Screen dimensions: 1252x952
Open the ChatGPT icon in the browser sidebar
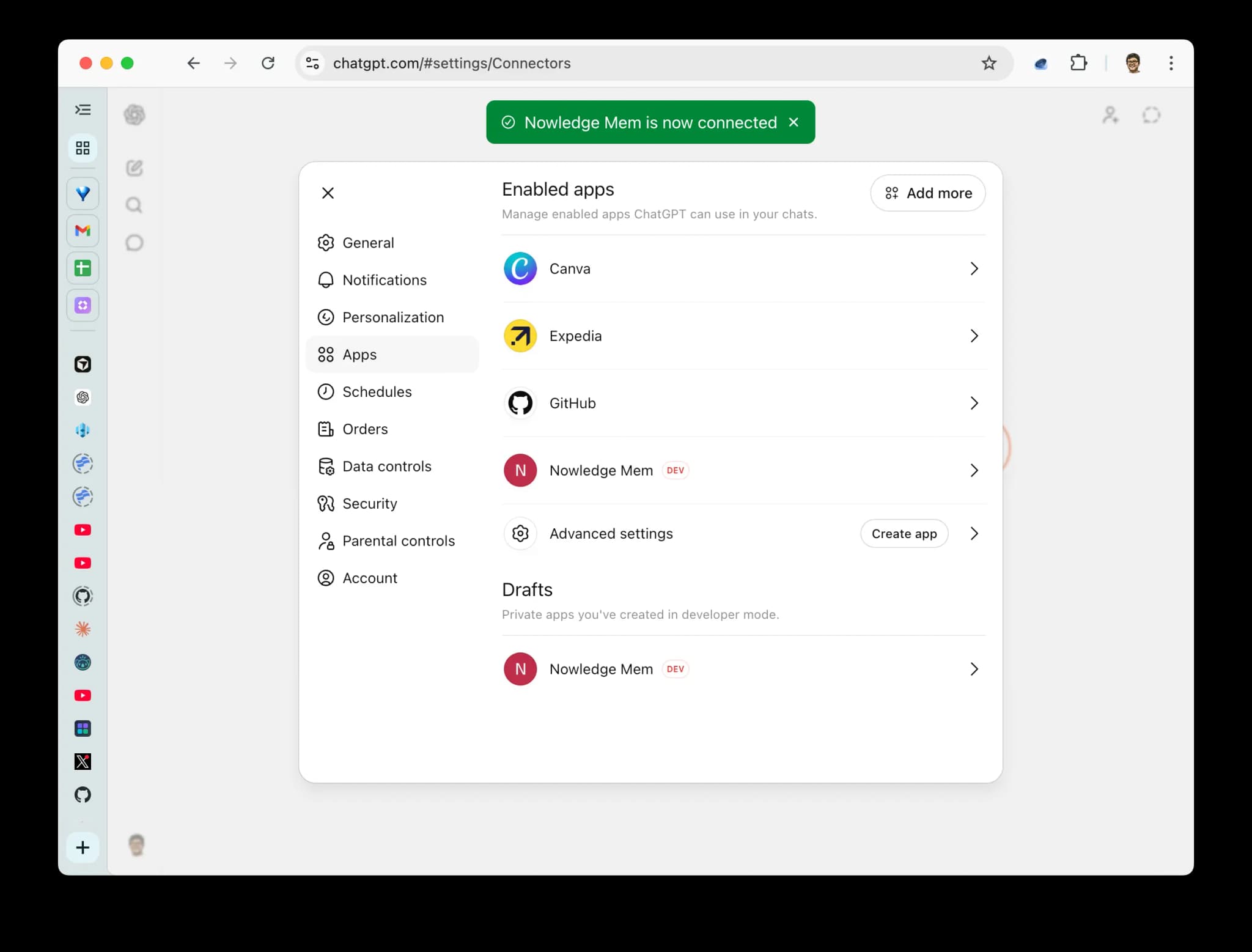83,397
